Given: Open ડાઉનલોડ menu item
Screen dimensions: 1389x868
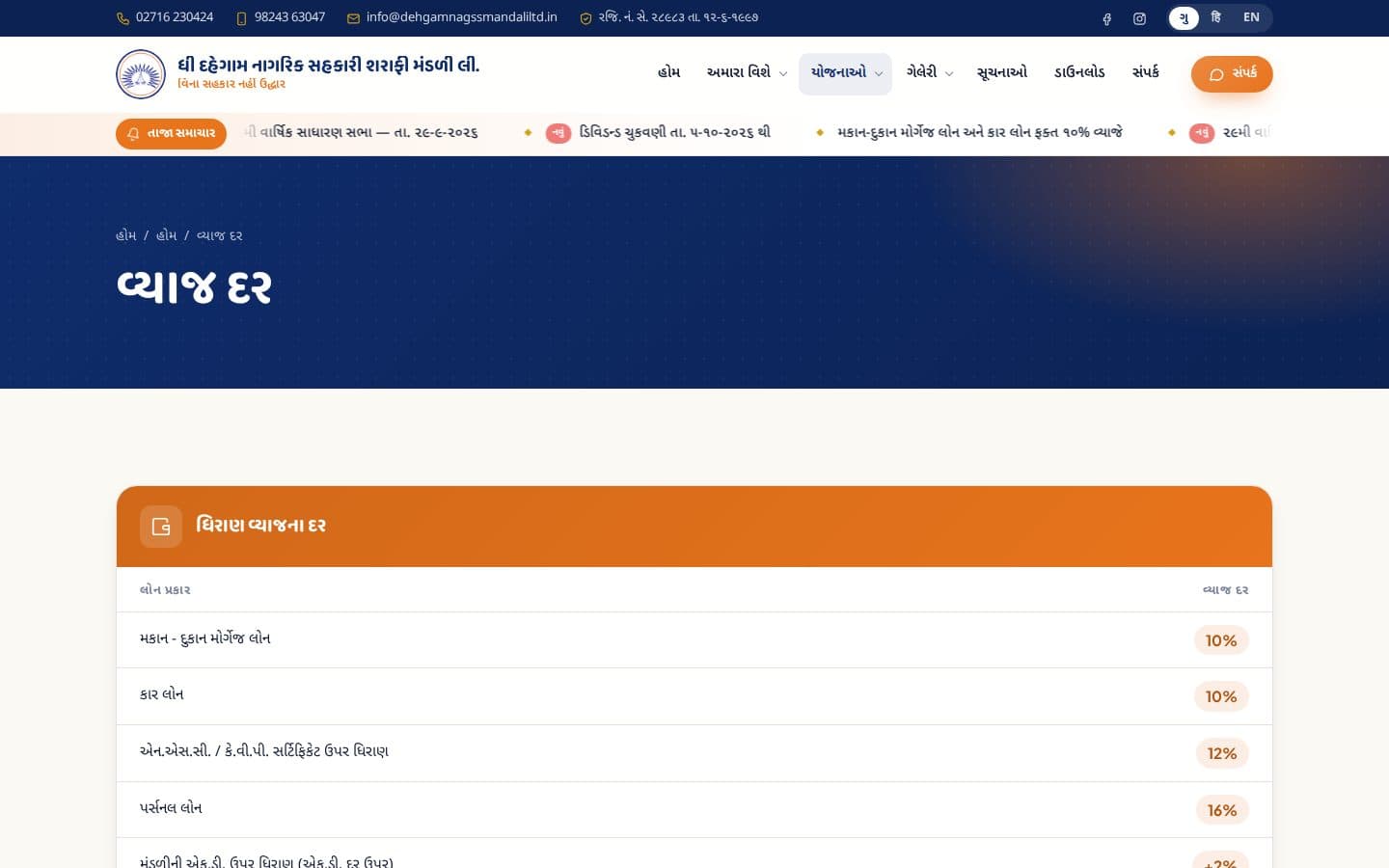Looking at the screenshot, I should pyautogui.click(x=1079, y=73).
